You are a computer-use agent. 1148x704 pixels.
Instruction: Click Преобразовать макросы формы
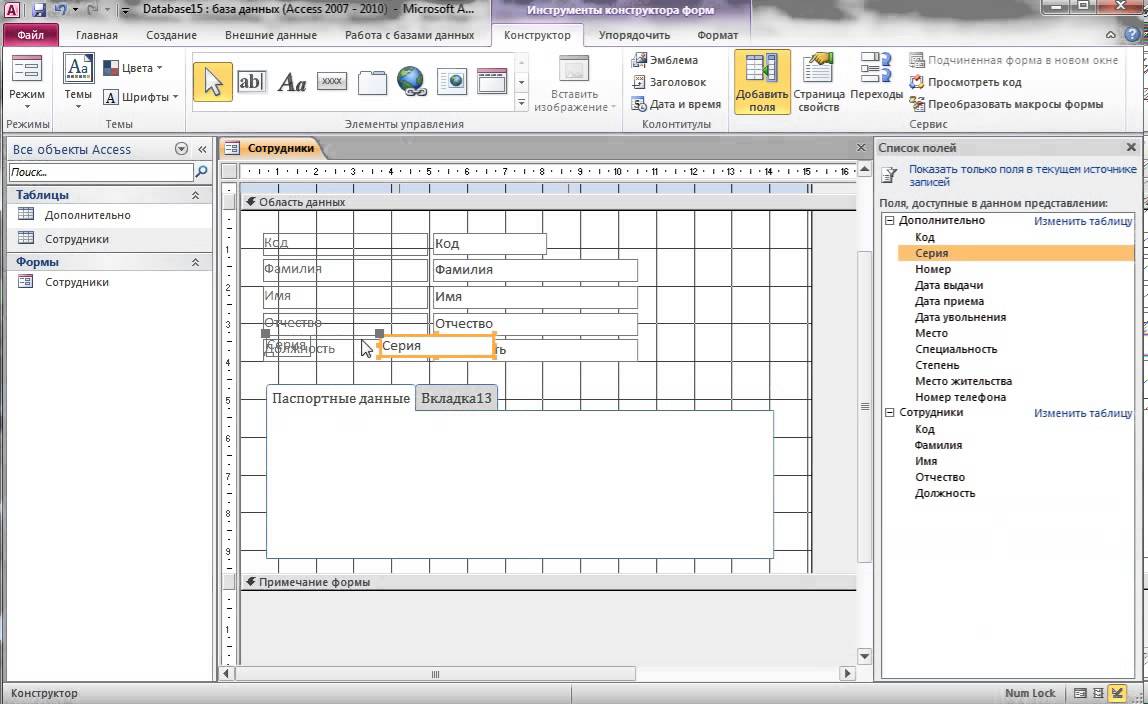1007,104
